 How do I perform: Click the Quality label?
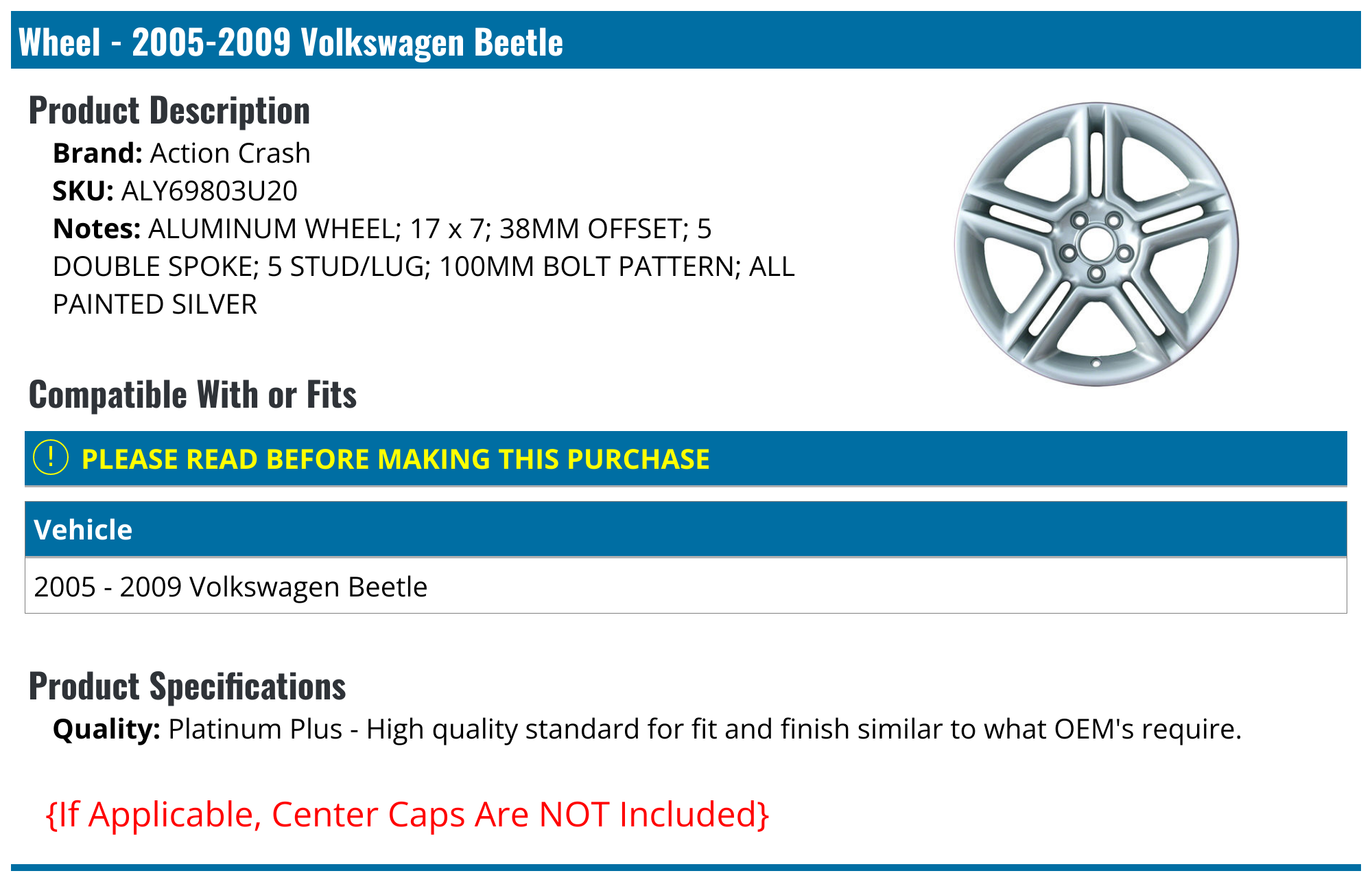(106, 729)
